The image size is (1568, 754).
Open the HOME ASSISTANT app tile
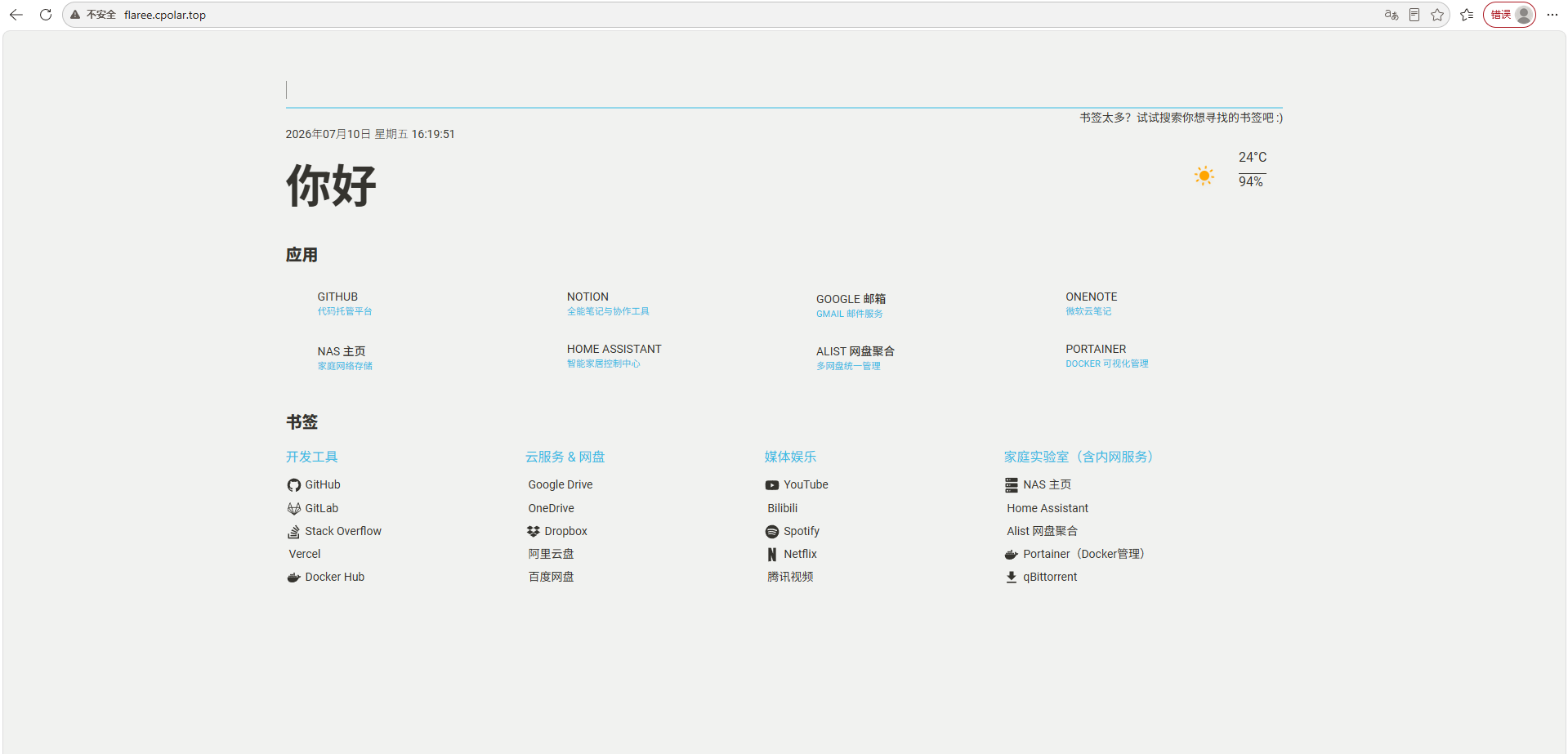pyautogui.click(x=614, y=355)
